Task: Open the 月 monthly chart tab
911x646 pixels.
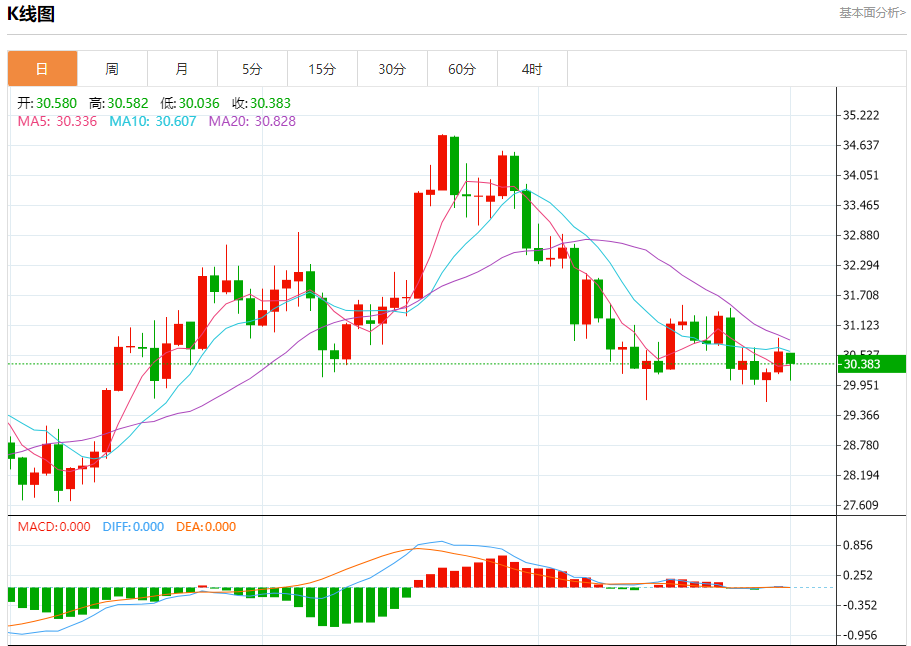Action: click(182, 69)
